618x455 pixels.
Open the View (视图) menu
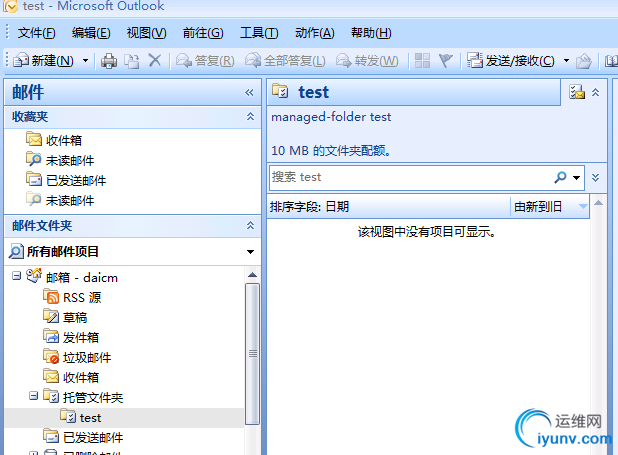pos(147,33)
